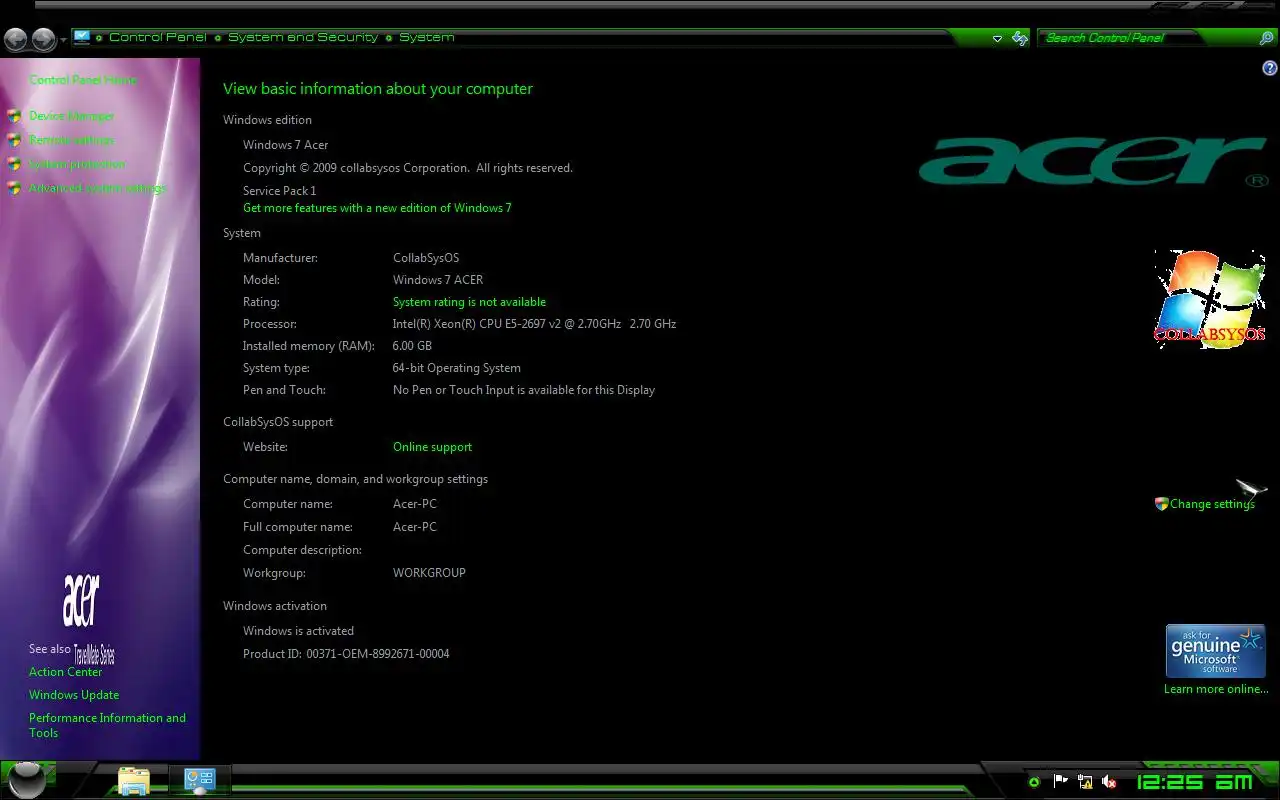Click the muted volume tray icon
This screenshot has height=800, width=1280.
1109,781
